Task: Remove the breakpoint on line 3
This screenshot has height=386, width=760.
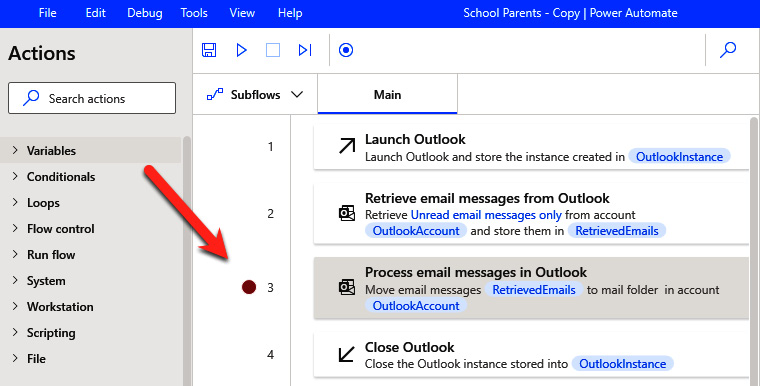Action: [x=249, y=287]
